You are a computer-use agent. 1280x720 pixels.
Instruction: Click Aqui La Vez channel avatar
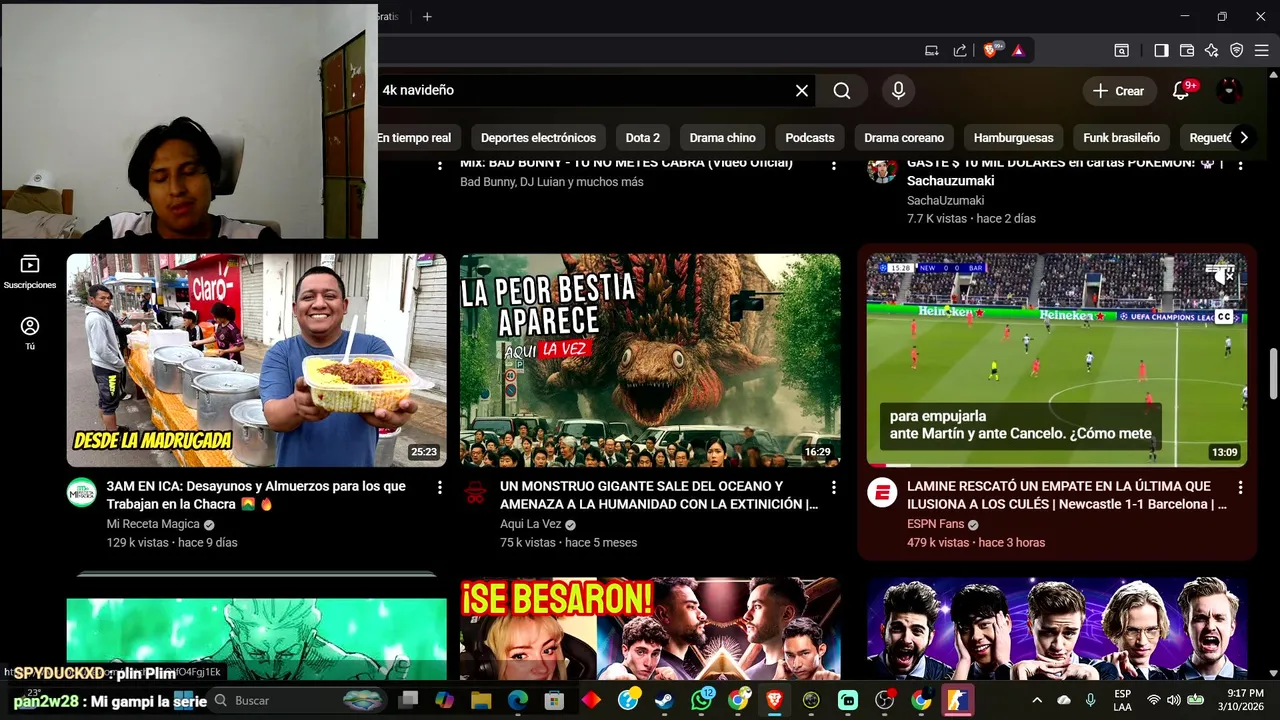(x=475, y=493)
